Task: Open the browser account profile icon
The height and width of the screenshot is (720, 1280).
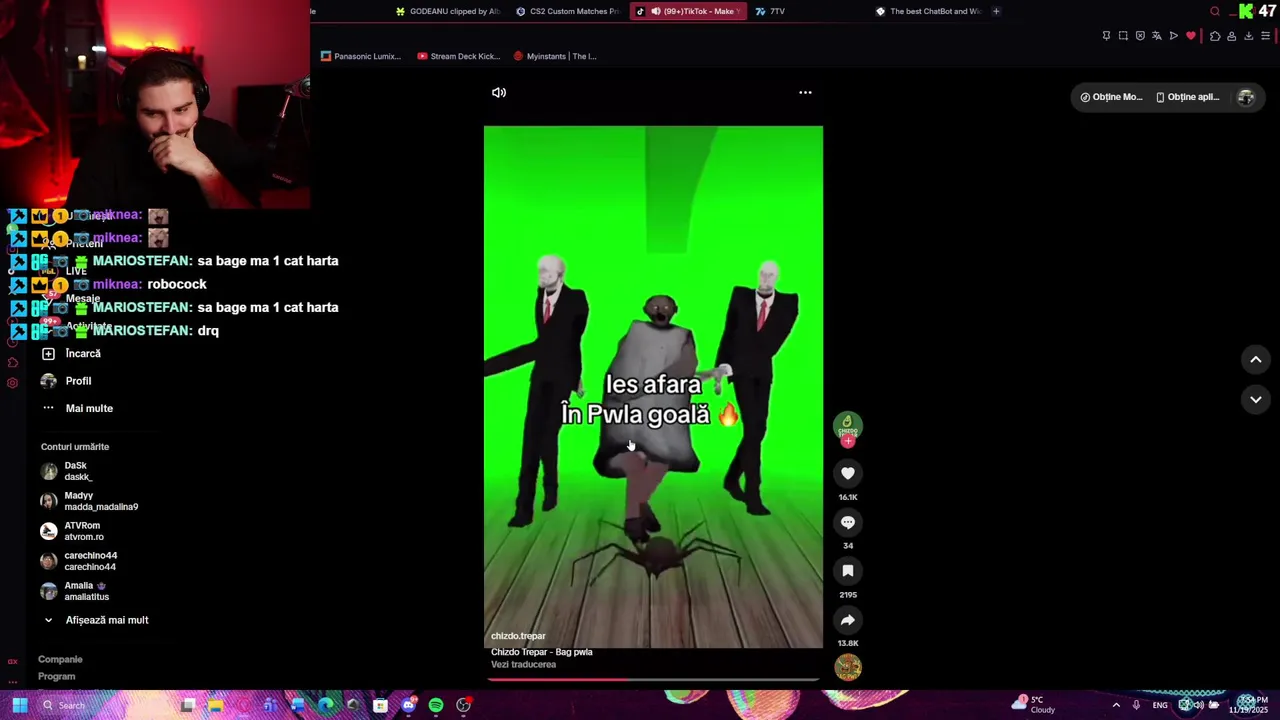Action: click(x=1232, y=36)
